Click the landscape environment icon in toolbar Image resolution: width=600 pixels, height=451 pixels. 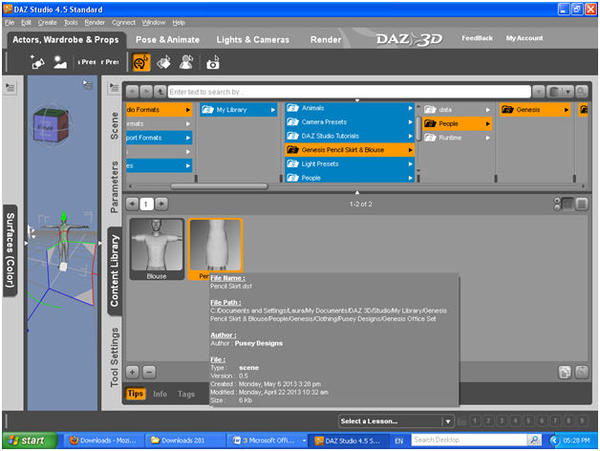coord(60,62)
